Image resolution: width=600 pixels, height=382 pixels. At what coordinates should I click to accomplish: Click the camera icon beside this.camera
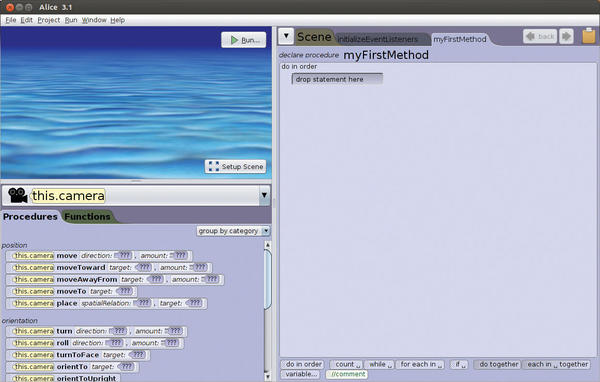(x=17, y=195)
